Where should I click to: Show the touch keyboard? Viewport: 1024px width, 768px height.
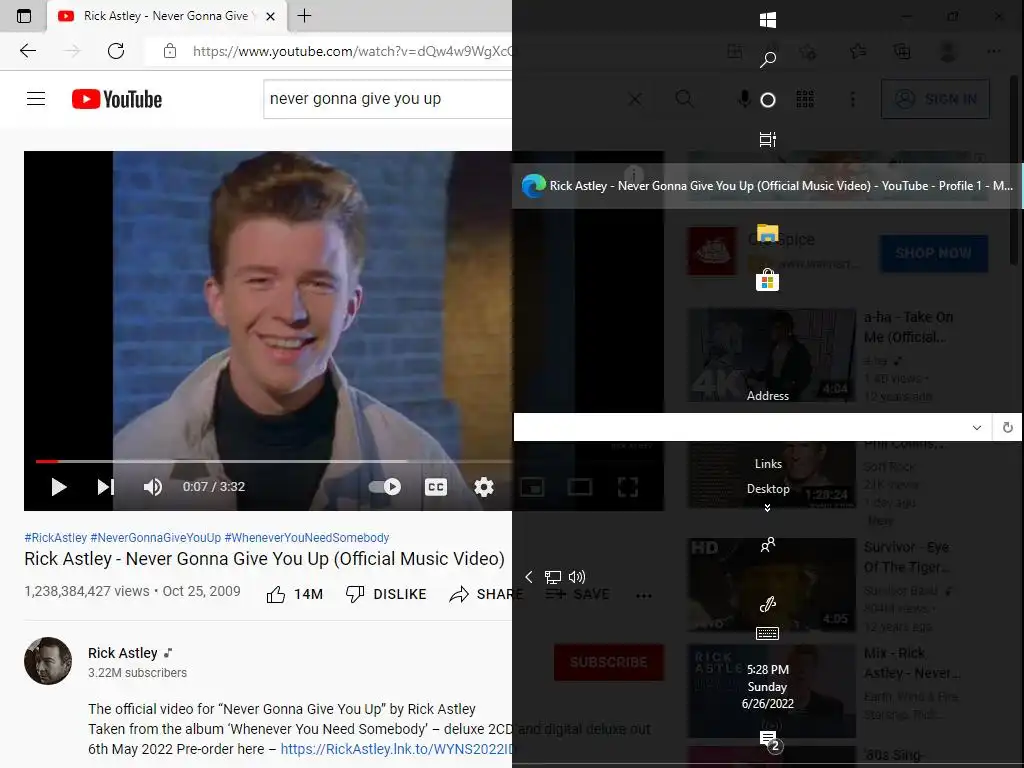[x=767, y=633]
